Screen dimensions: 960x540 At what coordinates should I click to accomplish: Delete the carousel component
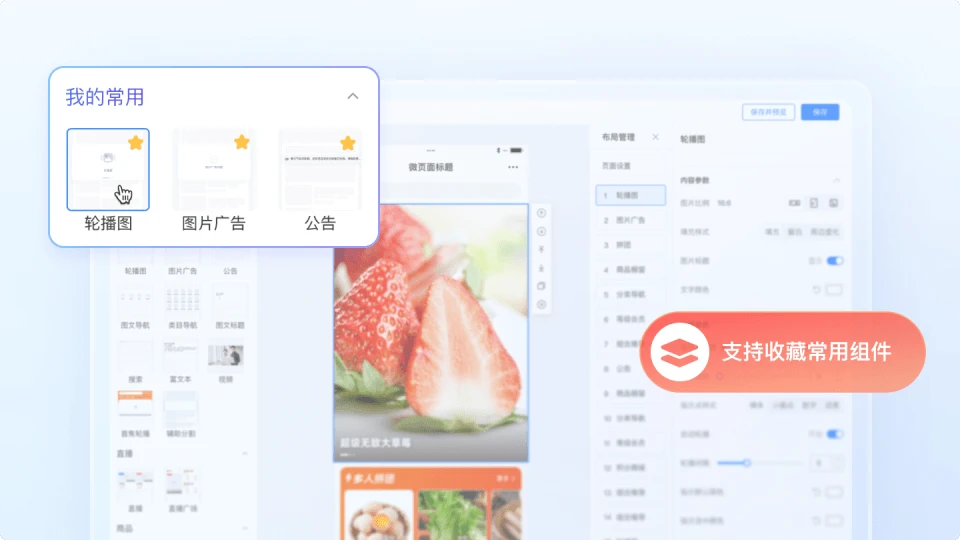[541, 304]
